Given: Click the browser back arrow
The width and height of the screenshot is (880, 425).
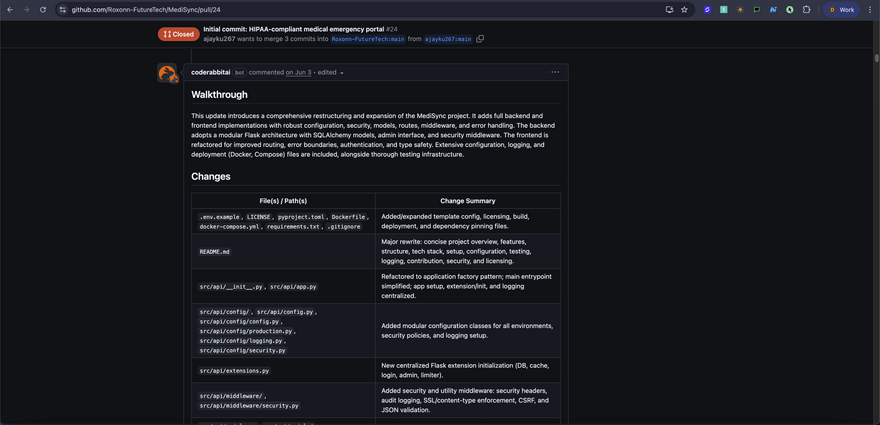Looking at the screenshot, I should pos(10,9).
